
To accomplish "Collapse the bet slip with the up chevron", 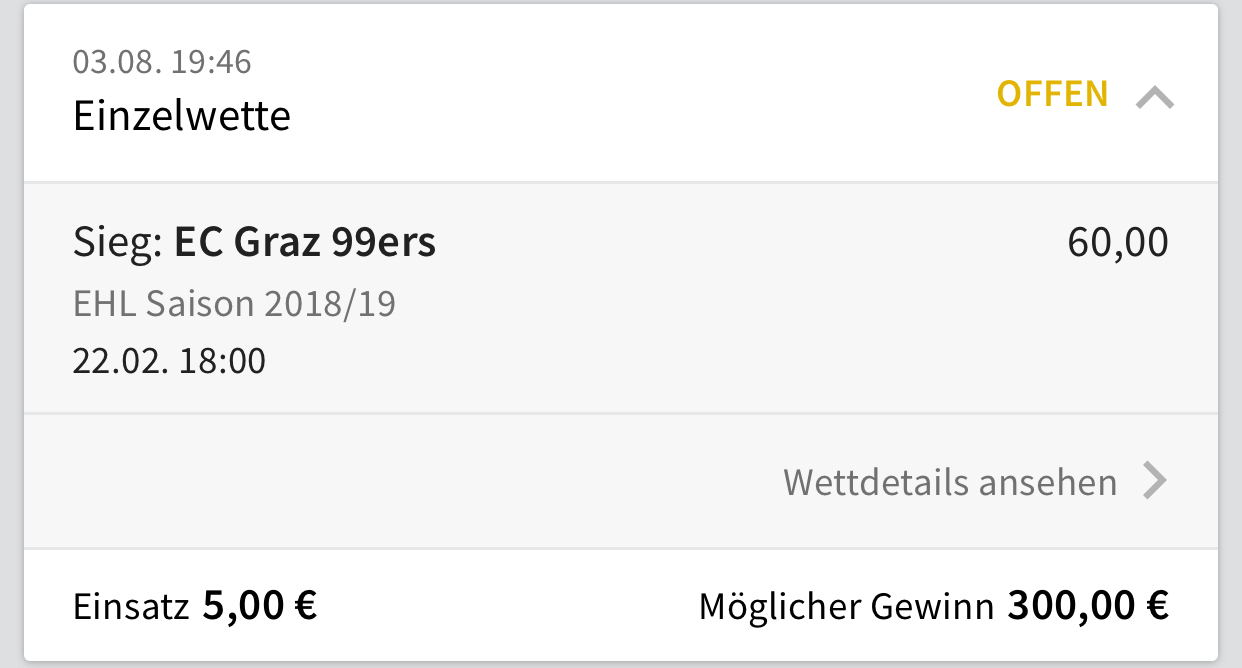I will 1155,97.
